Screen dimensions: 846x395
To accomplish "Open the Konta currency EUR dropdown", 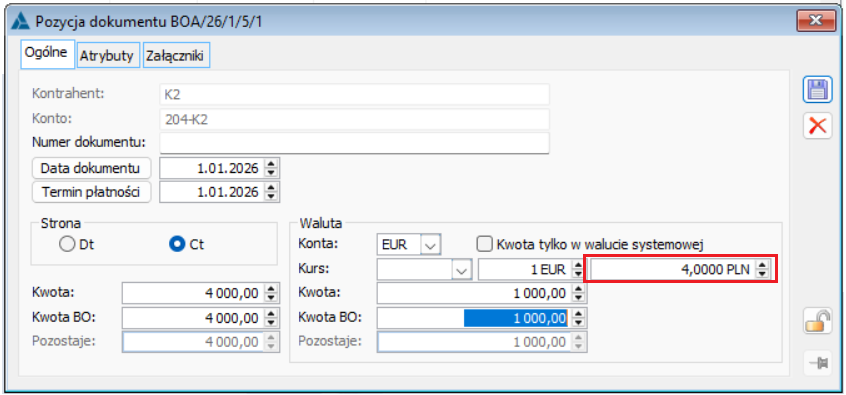I will [x=431, y=245].
